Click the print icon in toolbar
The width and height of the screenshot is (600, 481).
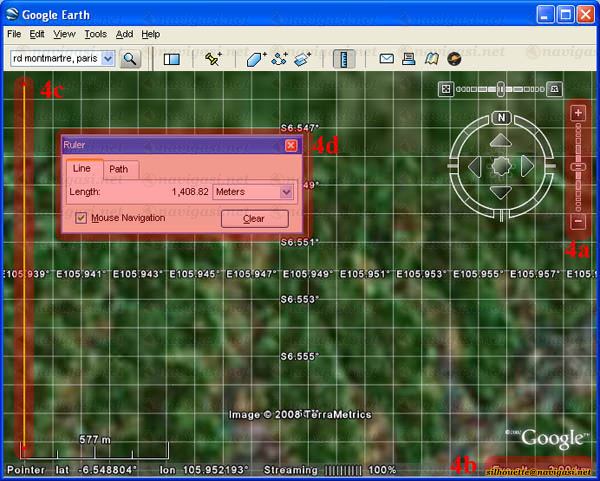click(x=409, y=59)
